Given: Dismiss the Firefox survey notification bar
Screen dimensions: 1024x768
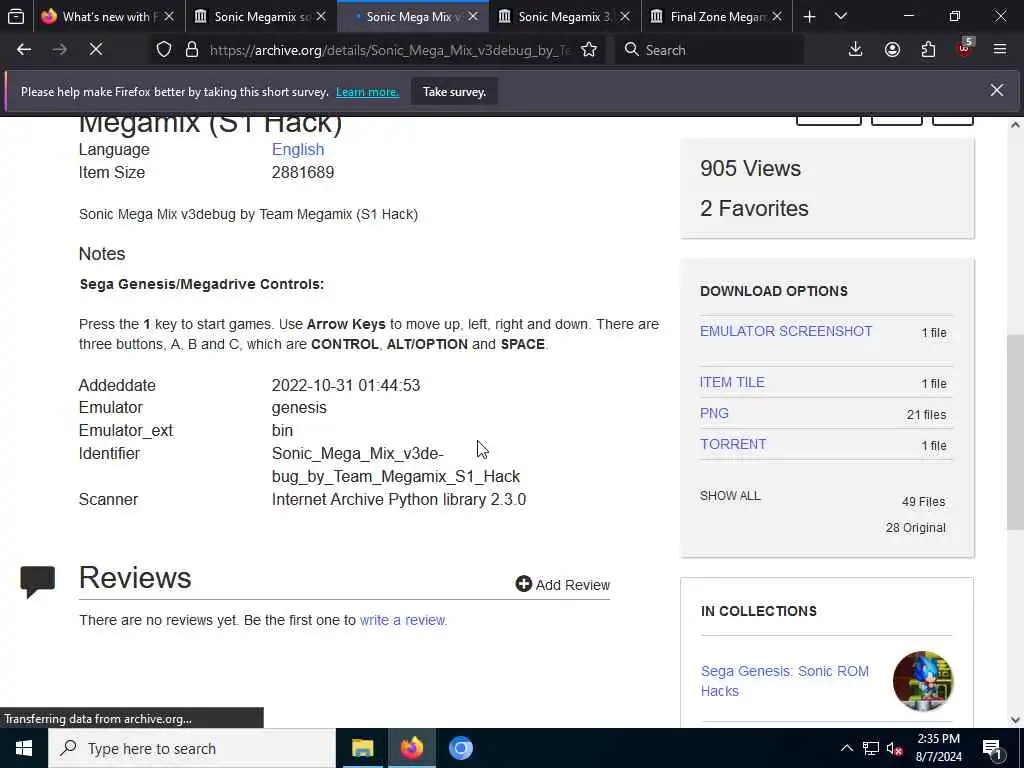Looking at the screenshot, I should tap(997, 90).
